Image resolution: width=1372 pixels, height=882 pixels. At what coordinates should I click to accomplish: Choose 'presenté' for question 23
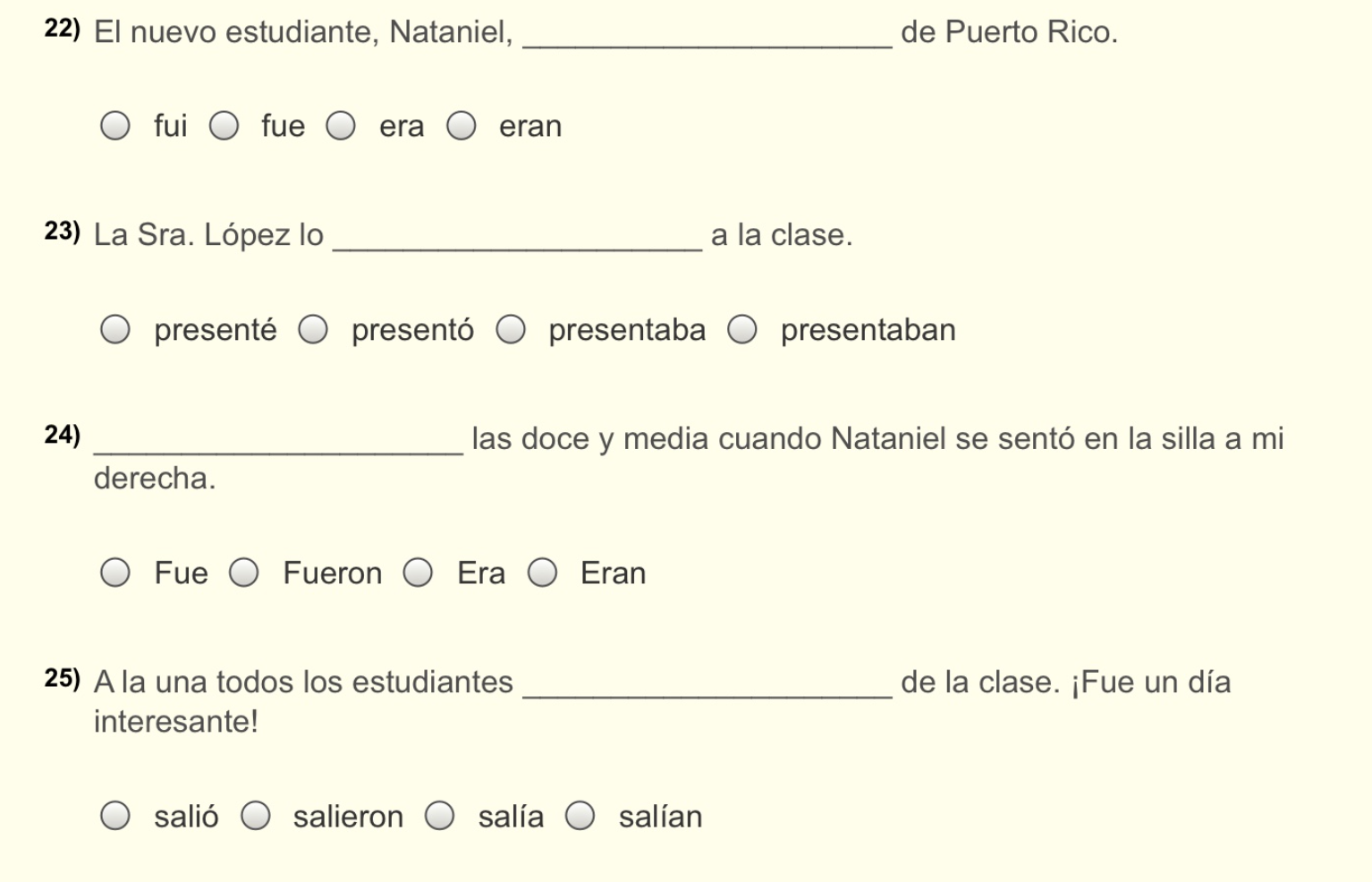tap(115, 330)
